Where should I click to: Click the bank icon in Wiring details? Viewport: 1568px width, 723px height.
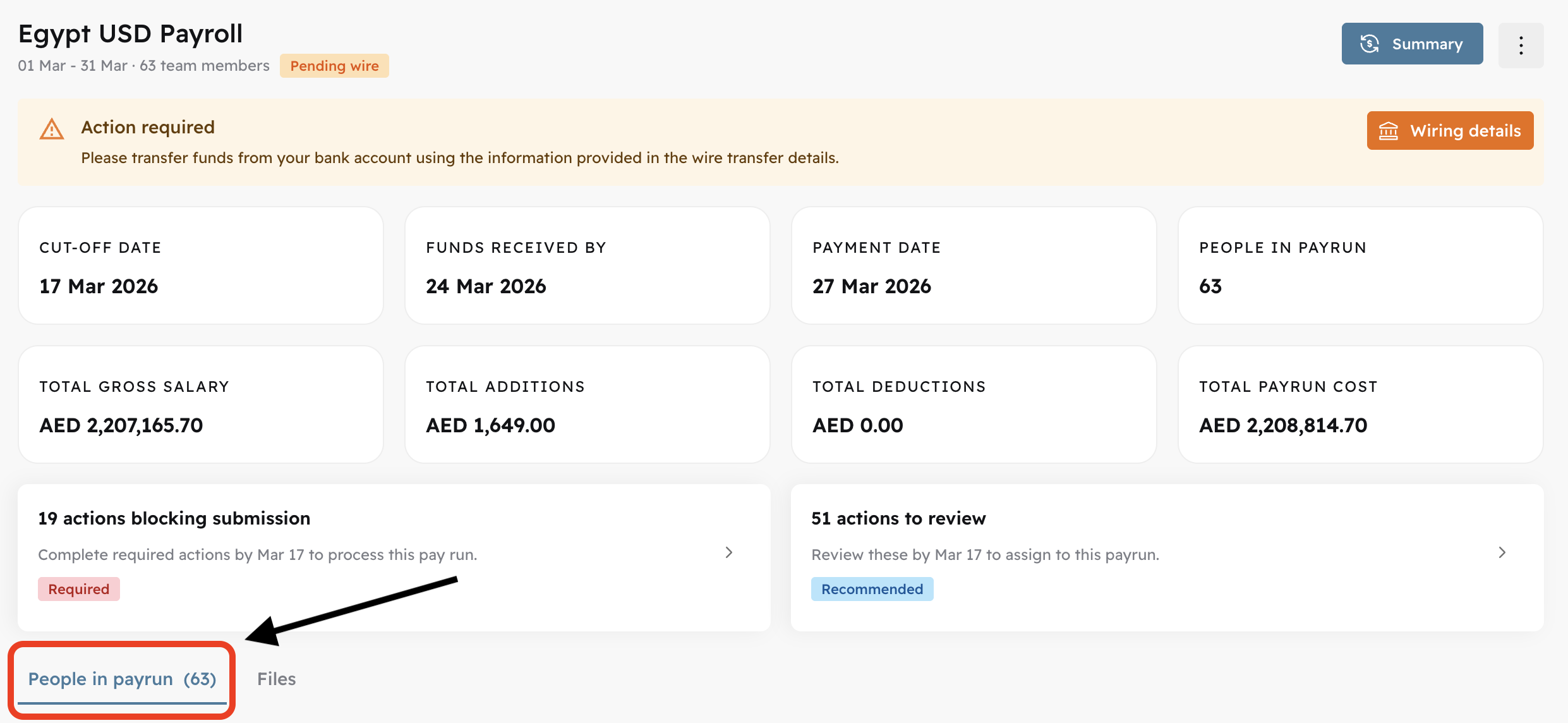click(x=1388, y=131)
